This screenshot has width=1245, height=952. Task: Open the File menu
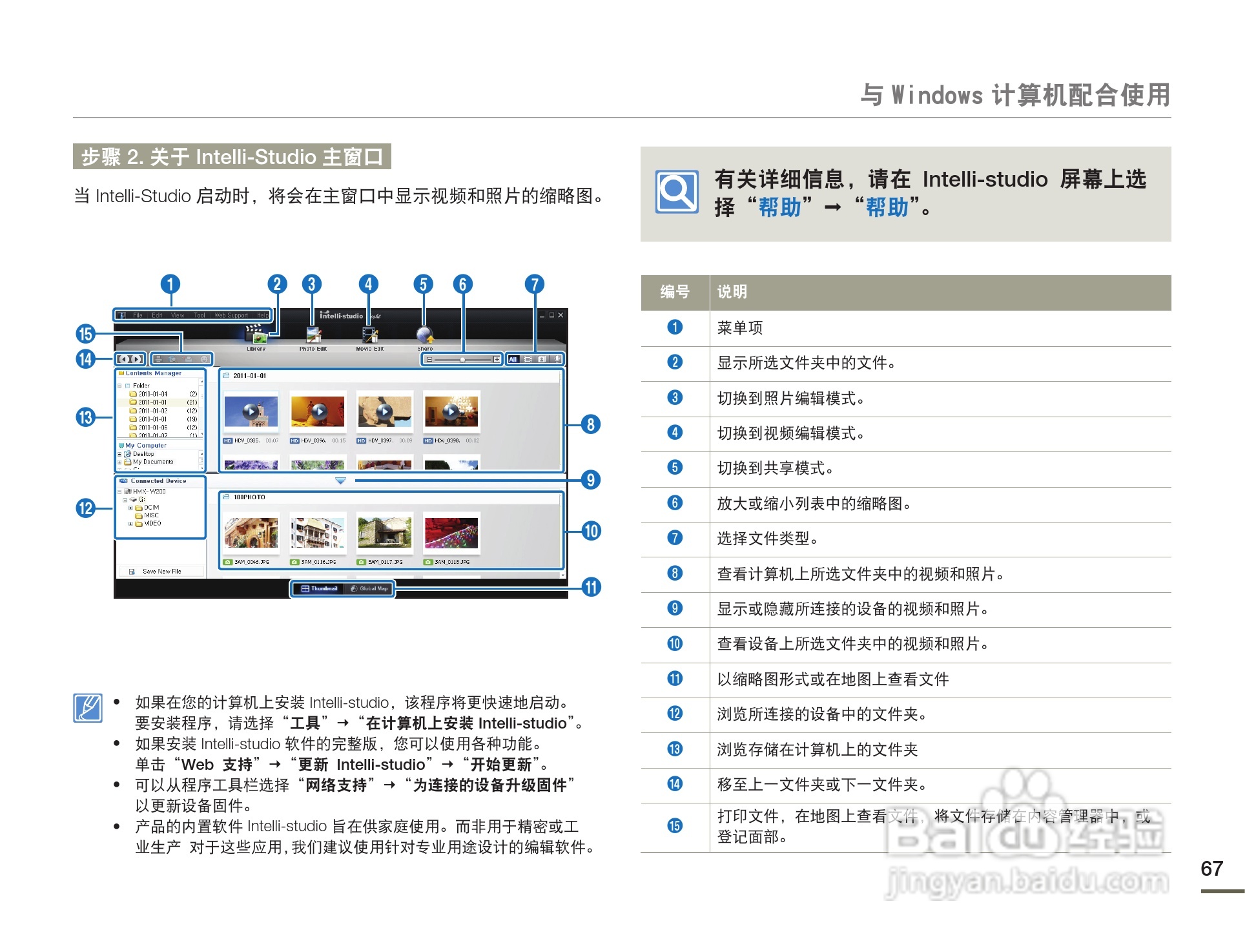[138, 315]
